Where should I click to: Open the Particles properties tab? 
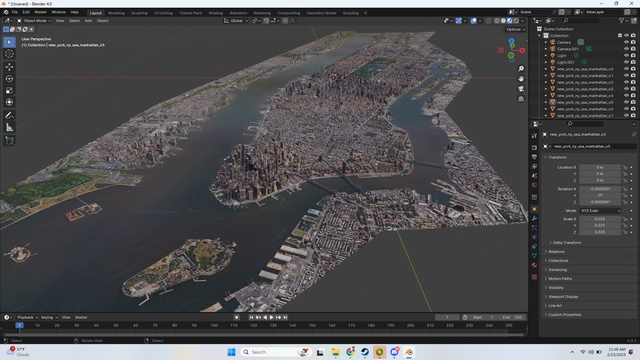point(534,227)
